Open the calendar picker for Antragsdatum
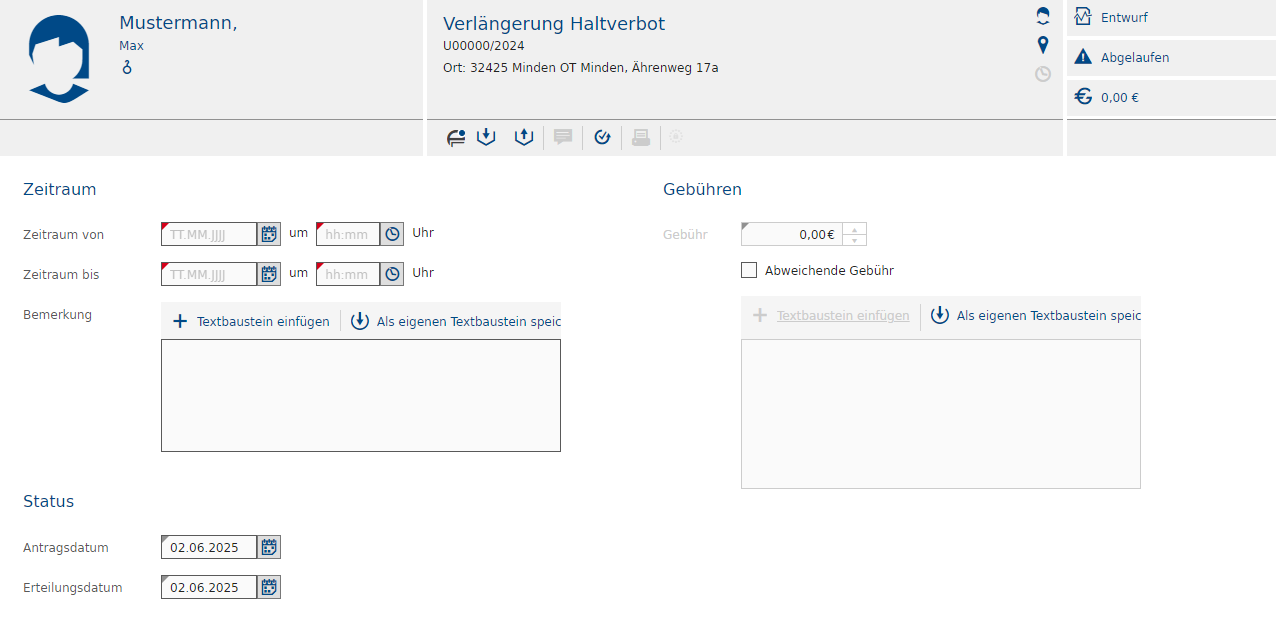The width and height of the screenshot is (1276, 635). 269,547
